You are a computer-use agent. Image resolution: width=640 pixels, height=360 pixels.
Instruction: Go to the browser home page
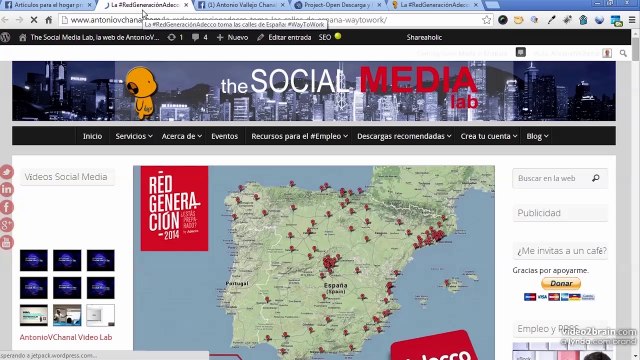pyautogui.click(x=49, y=20)
